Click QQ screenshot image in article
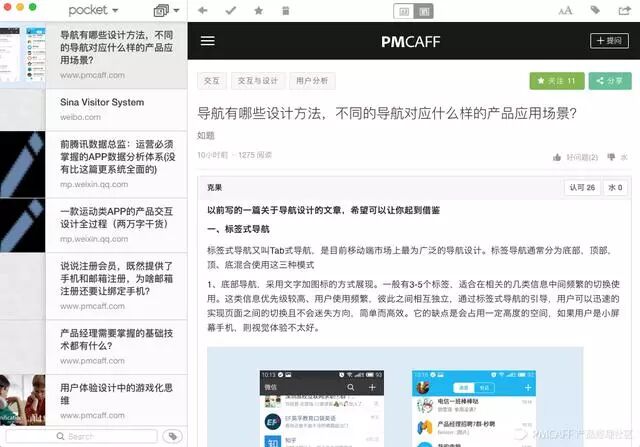This screenshot has width=640, height=447. [x=474, y=408]
